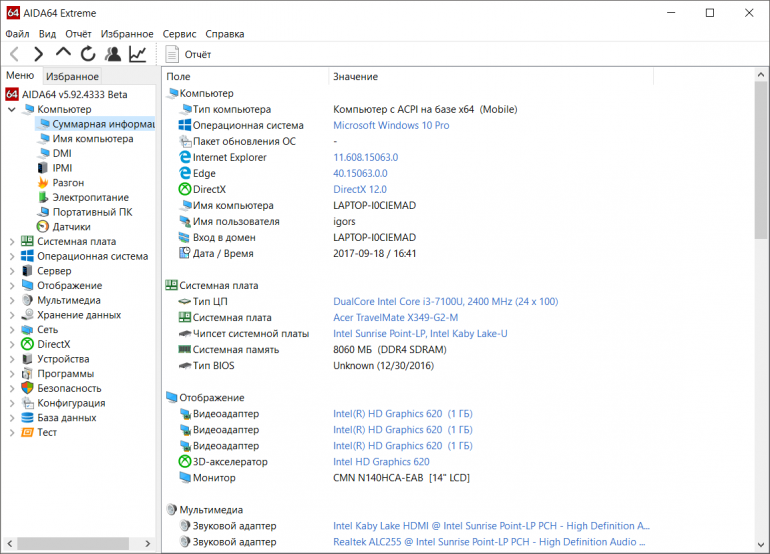Open the Microsoft Windows 10 Pro link

(x=391, y=125)
